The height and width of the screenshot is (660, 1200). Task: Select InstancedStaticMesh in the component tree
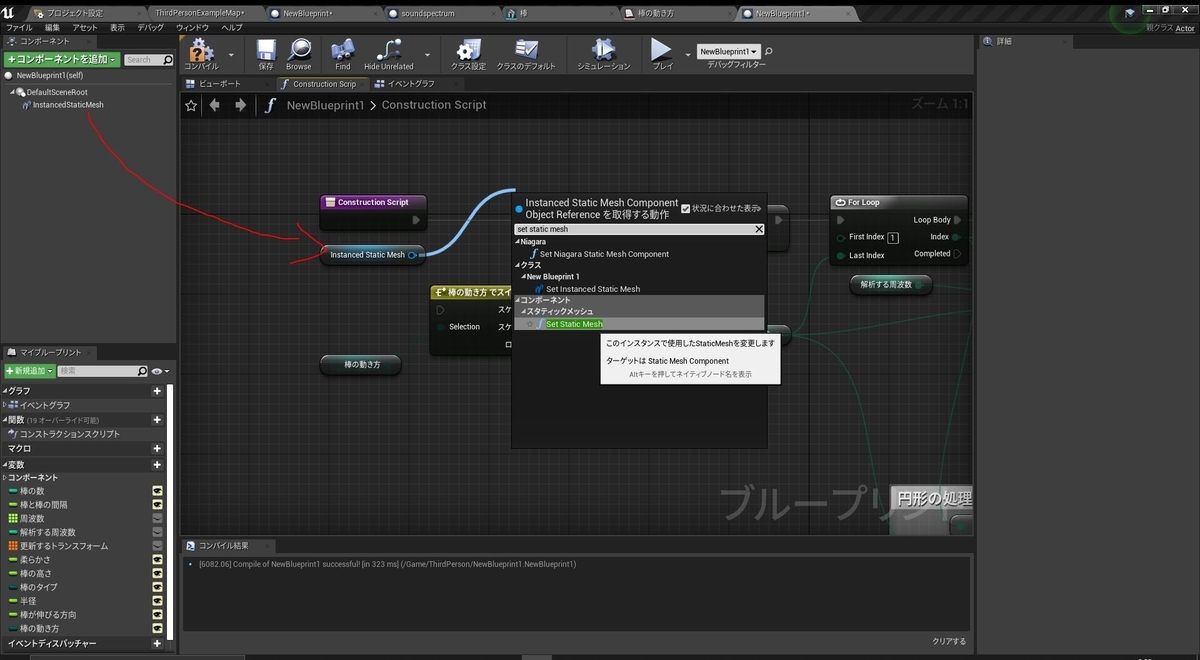(x=67, y=104)
